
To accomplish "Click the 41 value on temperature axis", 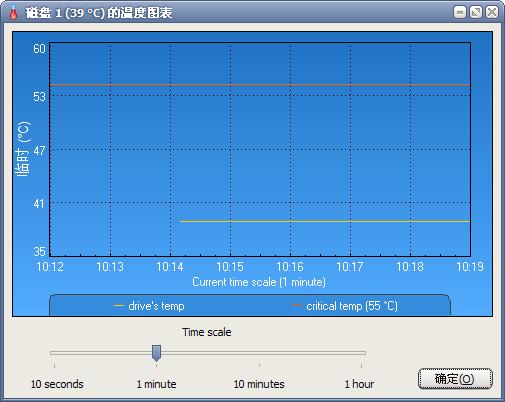I will click(39, 203).
